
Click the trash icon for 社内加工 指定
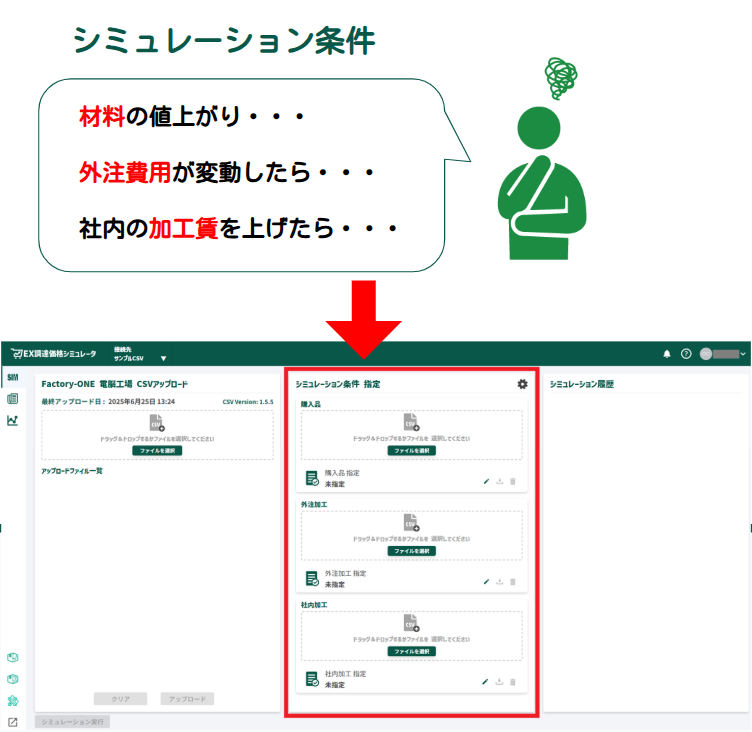tap(513, 682)
